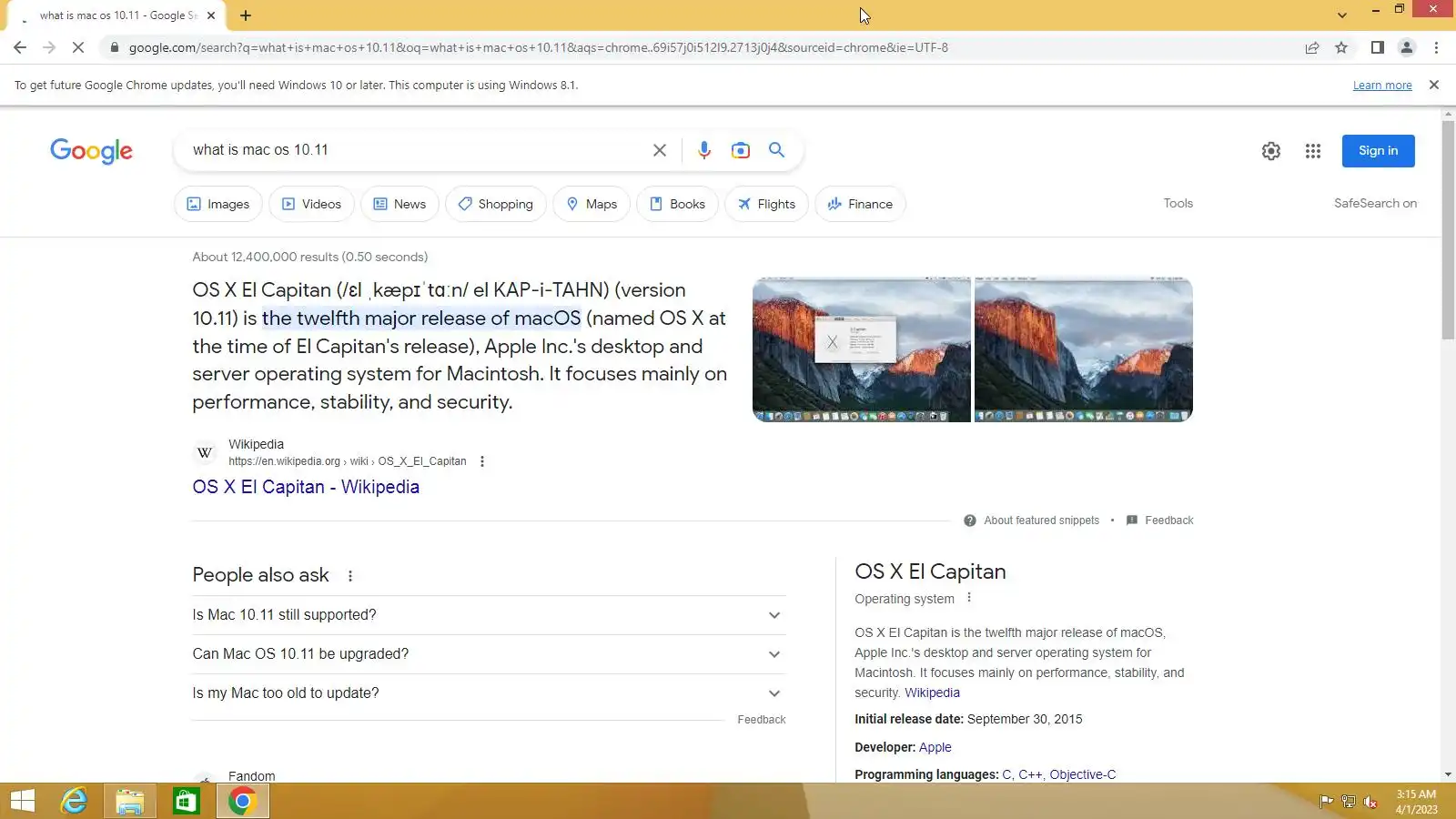Expand 'Can Mac OS 10.11 be upgraded?' question
This screenshot has height=819, width=1456.
coord(489,654)
